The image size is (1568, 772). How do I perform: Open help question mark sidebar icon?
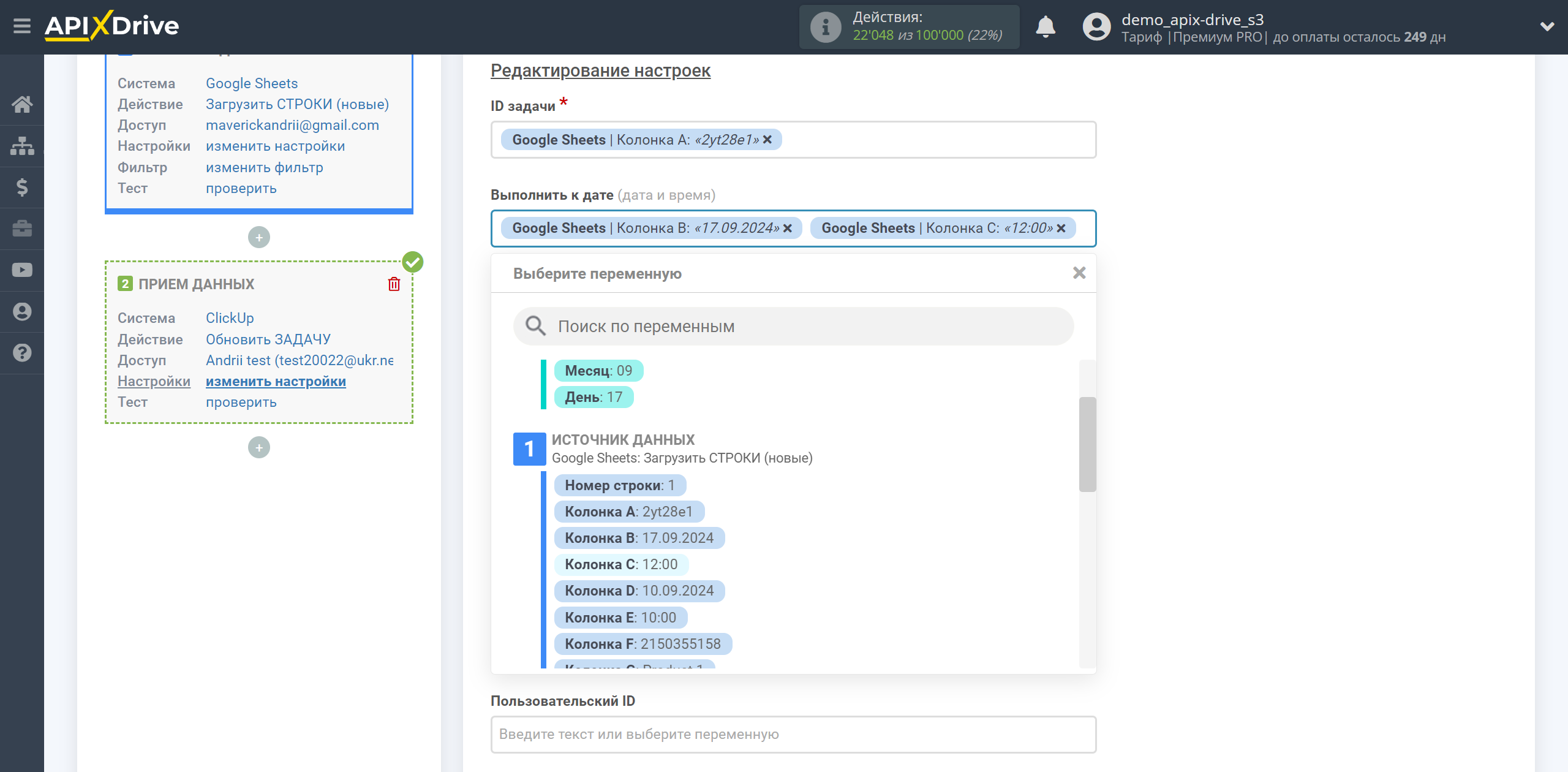click(x=22, y=353)
